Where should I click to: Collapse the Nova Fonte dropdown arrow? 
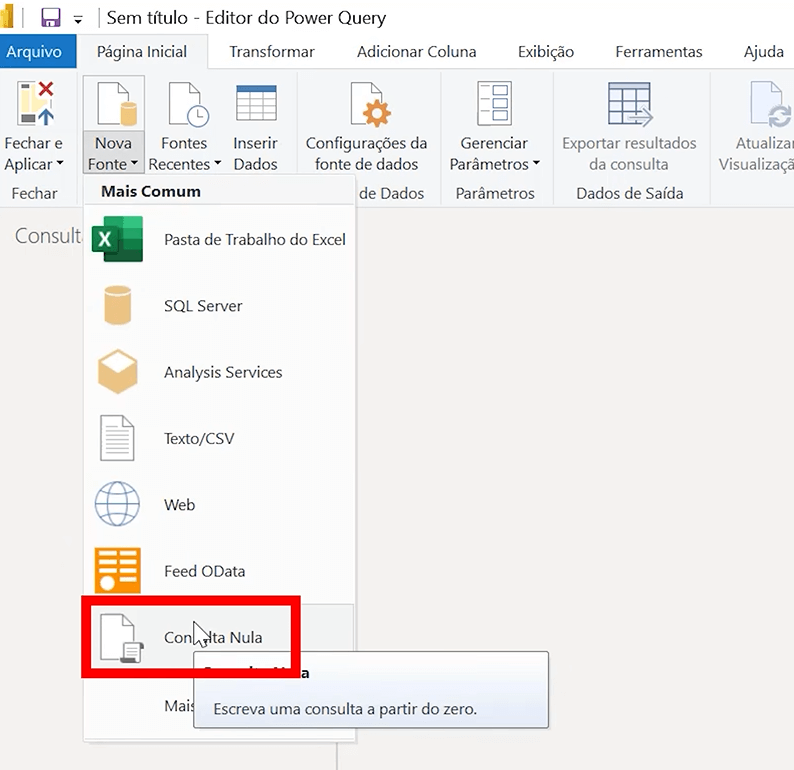pos(134,163)
